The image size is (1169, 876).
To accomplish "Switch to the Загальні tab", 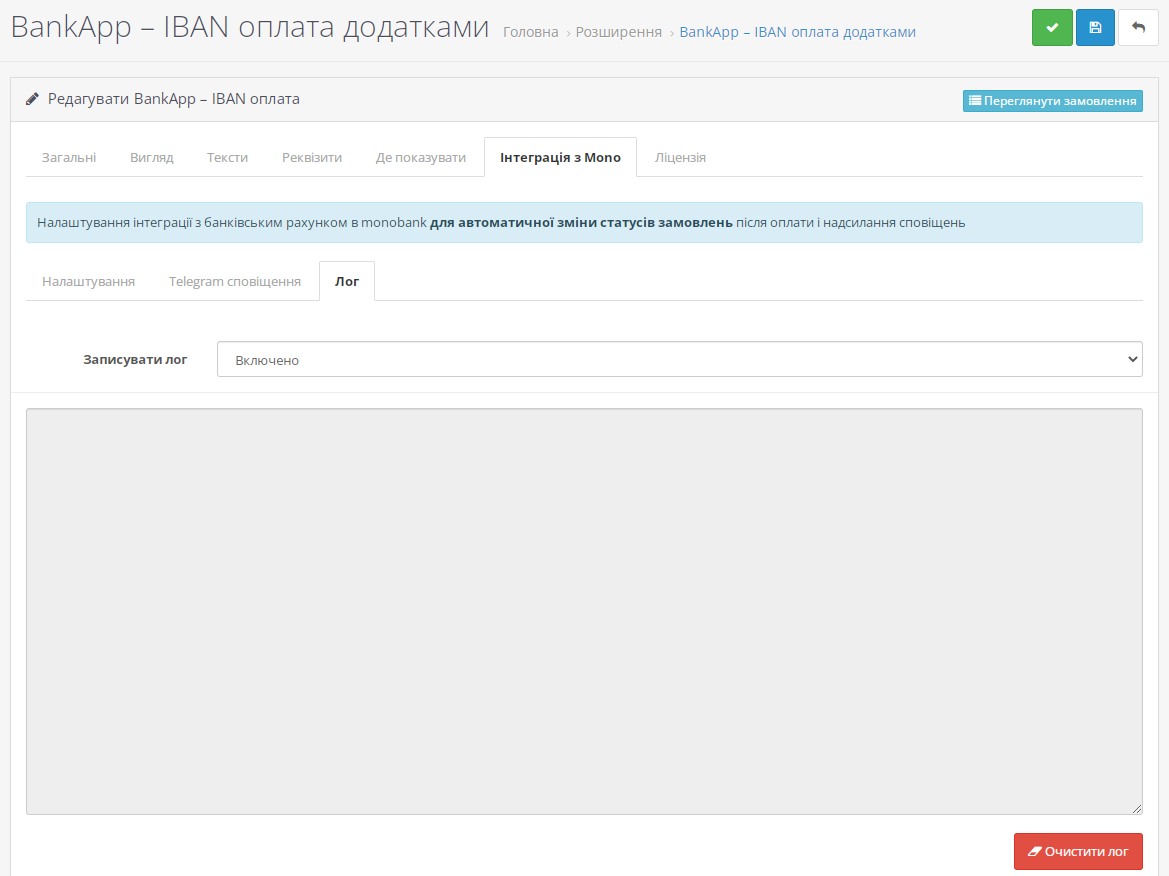I will (69, 157).
